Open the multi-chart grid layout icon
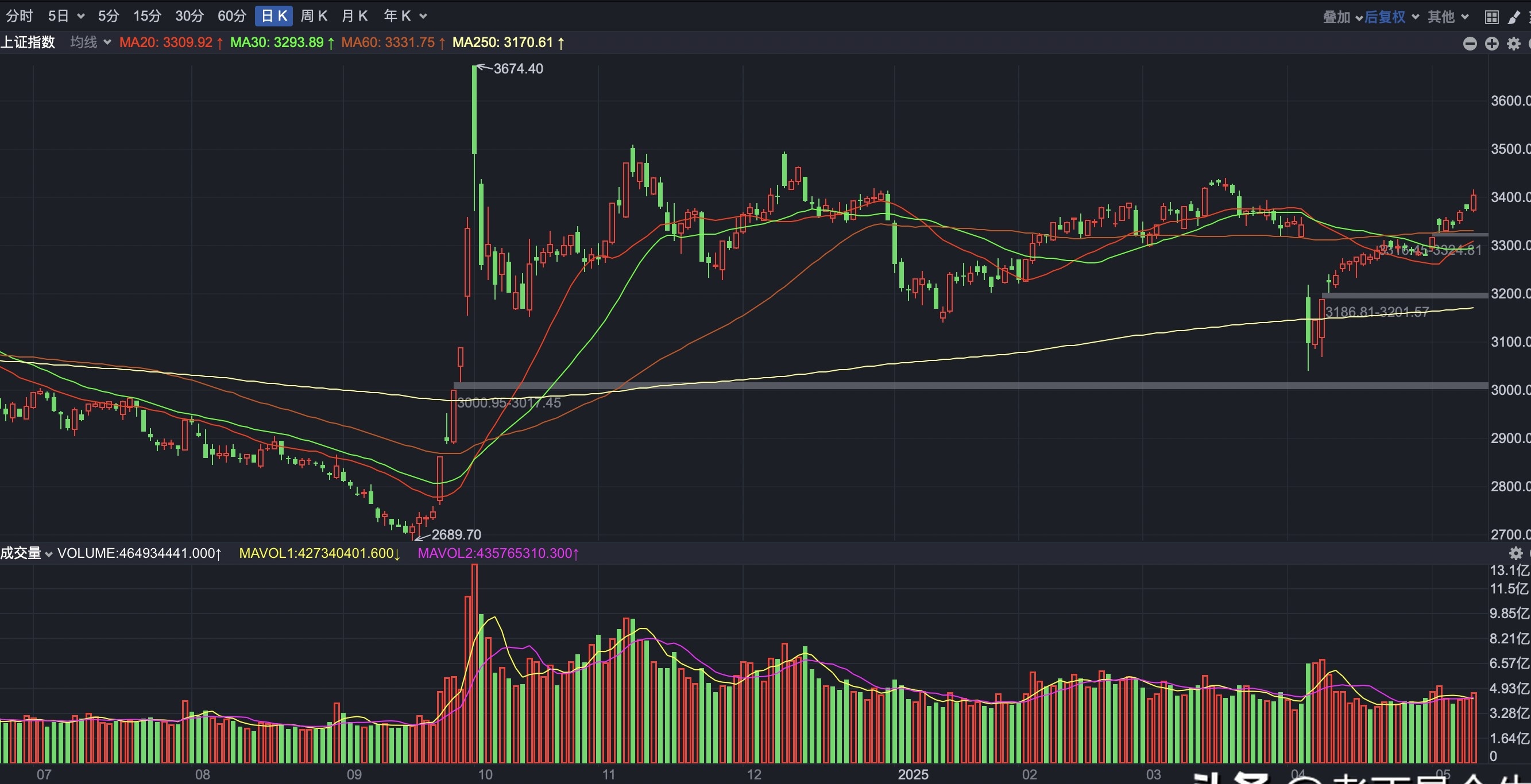The width and height of the screenshot is (1531, 784). click(x=1491, y=17)
